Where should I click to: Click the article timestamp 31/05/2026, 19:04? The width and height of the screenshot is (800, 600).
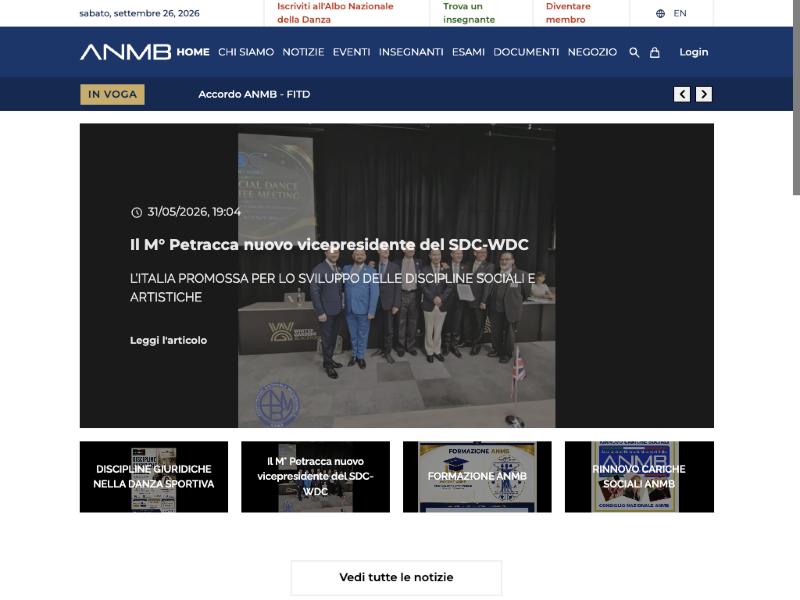coord(194,212)
